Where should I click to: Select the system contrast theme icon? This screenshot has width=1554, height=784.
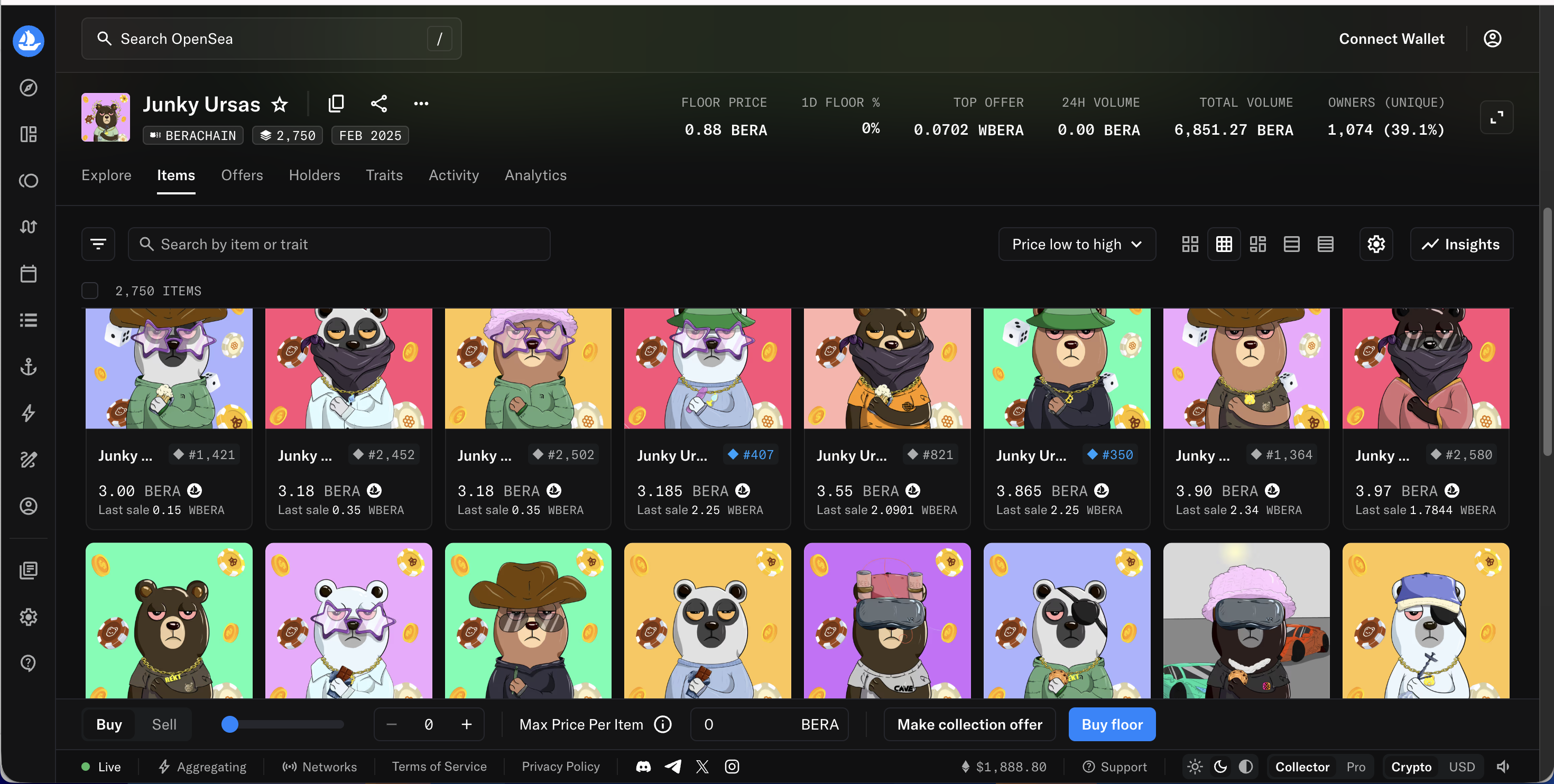pyautogui.click(x=1246, y=767)
